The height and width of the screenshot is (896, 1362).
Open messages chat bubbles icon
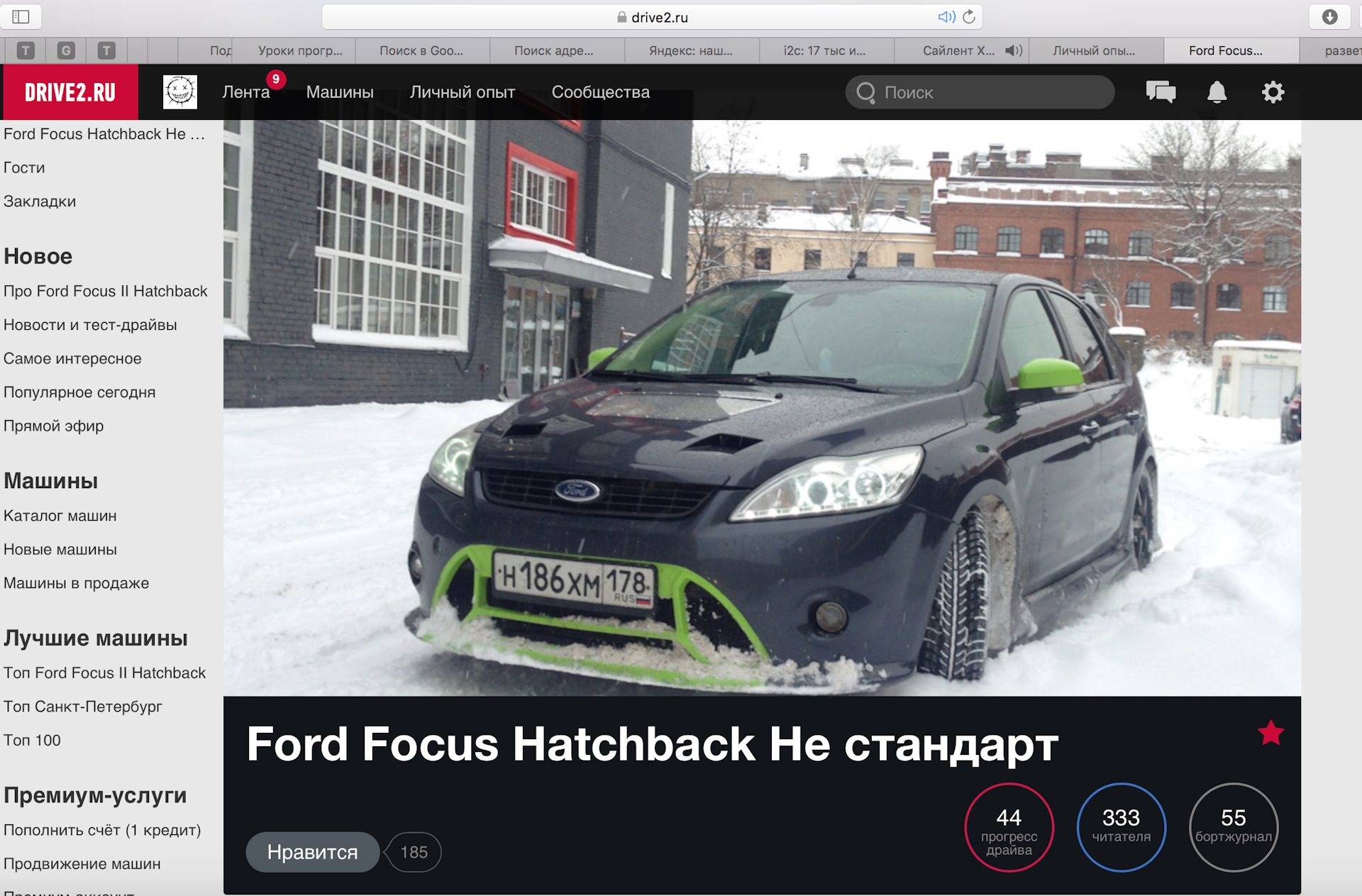tap(1161, 92)
